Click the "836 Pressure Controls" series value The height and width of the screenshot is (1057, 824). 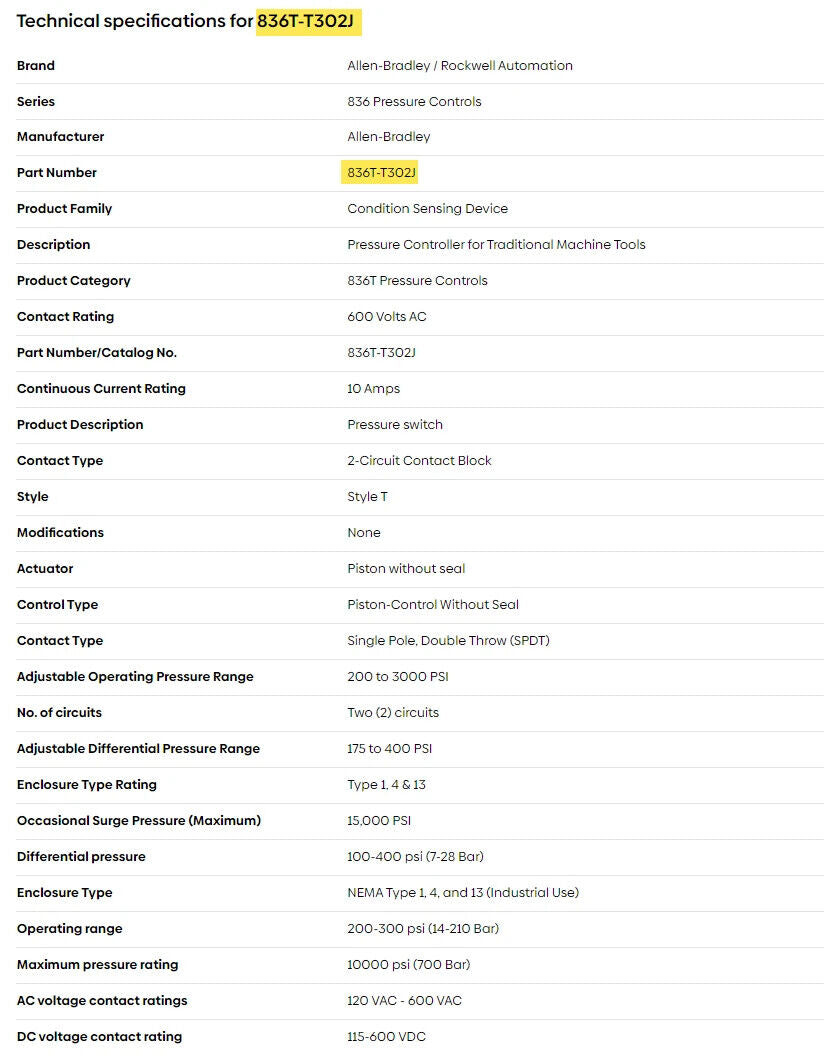[414, 102]
